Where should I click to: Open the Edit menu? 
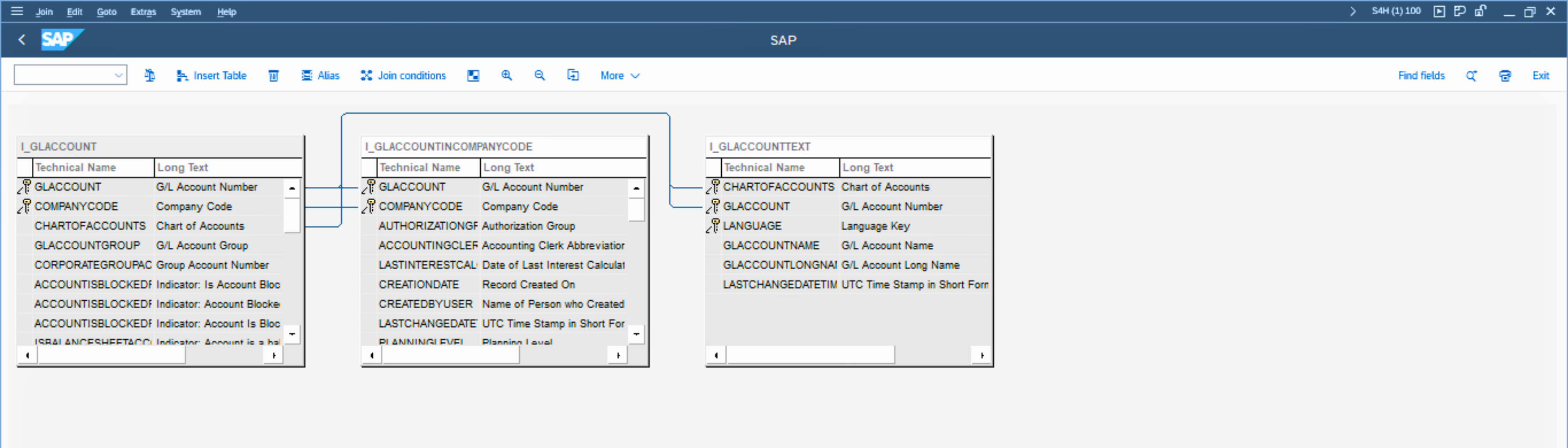tap(74, 12)
